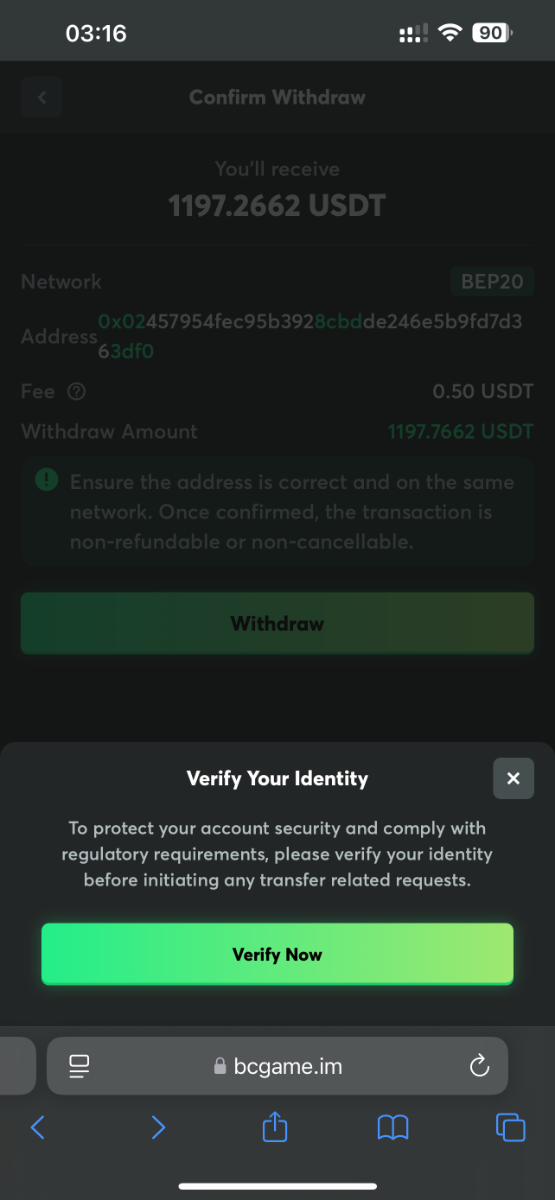This screenshot has width=555, height=1200.
Task: Reload the page with the refresh icon
Action: coord(479,1066)
